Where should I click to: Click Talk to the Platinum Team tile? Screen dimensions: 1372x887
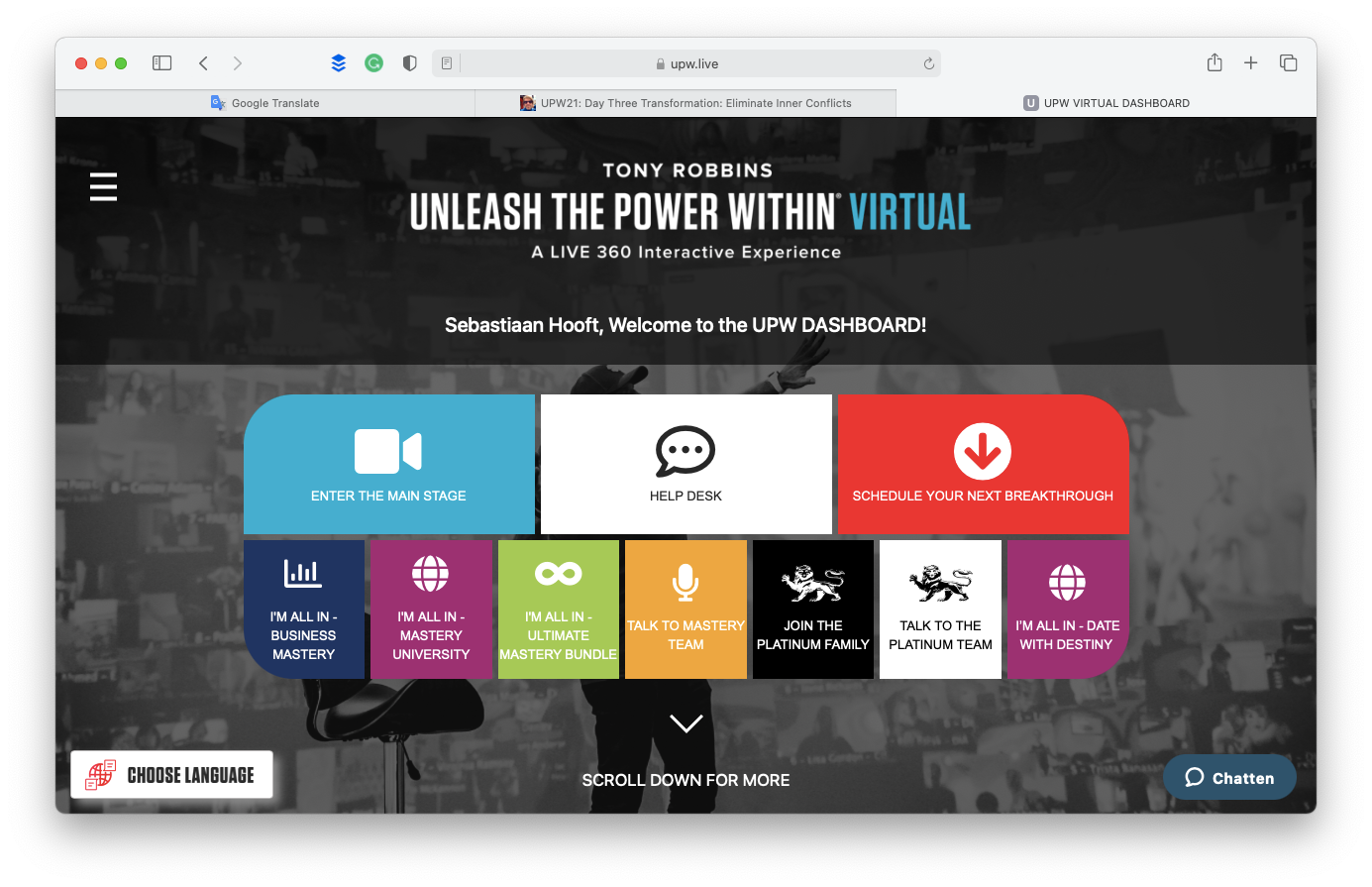point(940,610)
